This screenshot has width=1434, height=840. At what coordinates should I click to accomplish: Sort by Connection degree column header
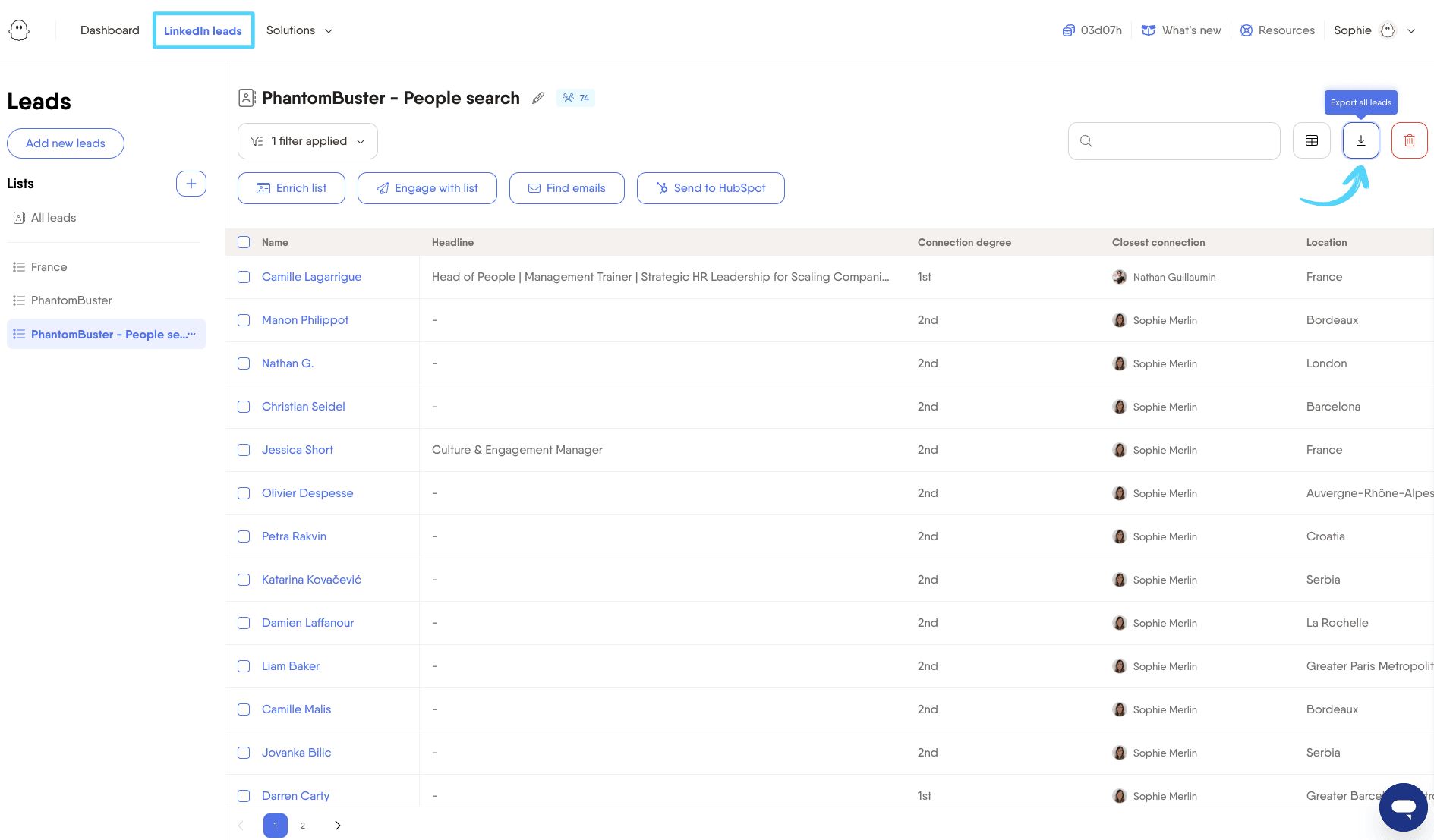pos(964,242)
